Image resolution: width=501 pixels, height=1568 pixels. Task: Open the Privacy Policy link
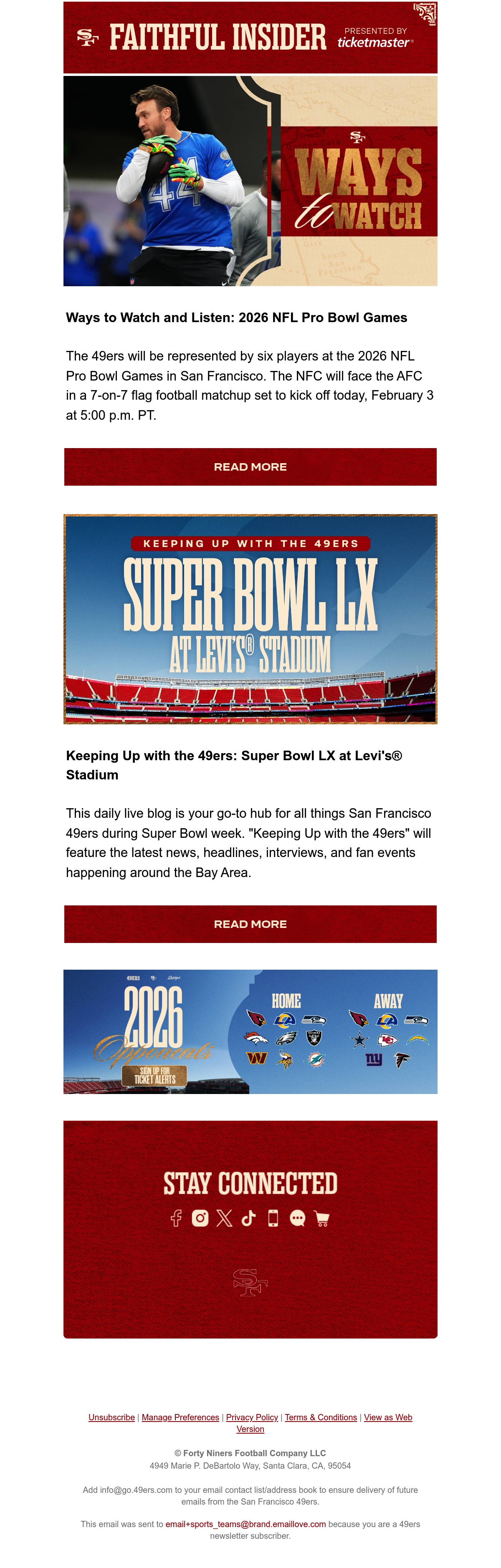click(252, 1417)
